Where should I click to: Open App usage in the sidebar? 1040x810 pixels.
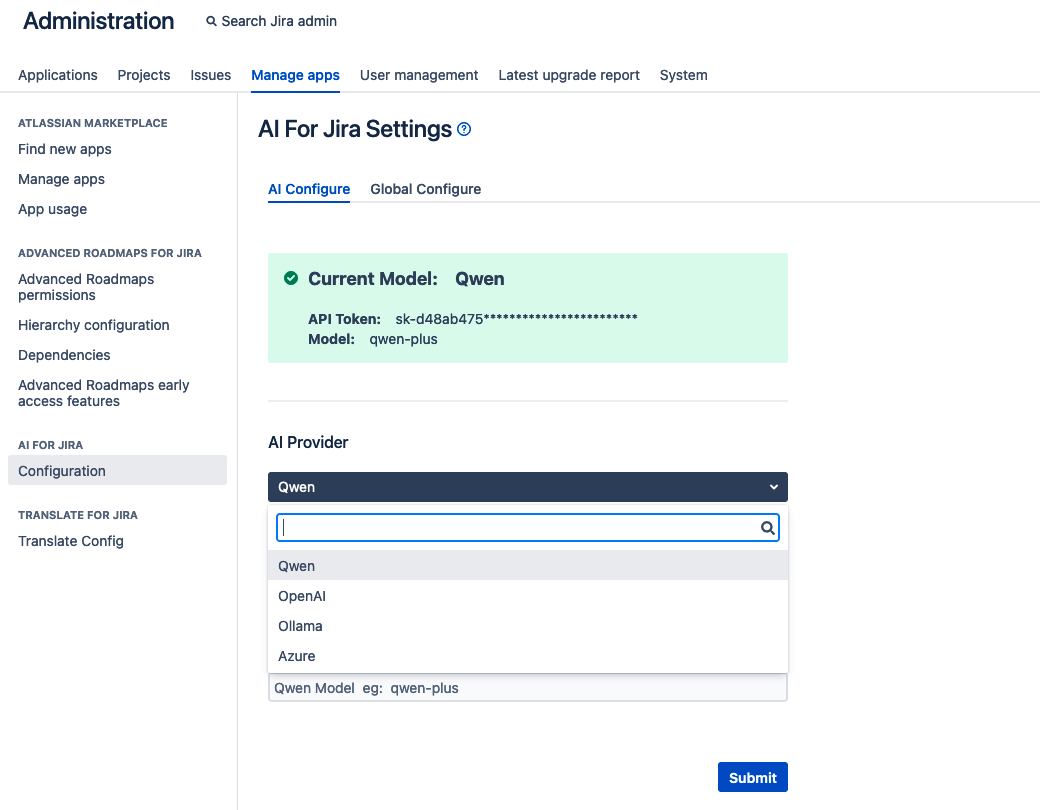click(52, 209)
